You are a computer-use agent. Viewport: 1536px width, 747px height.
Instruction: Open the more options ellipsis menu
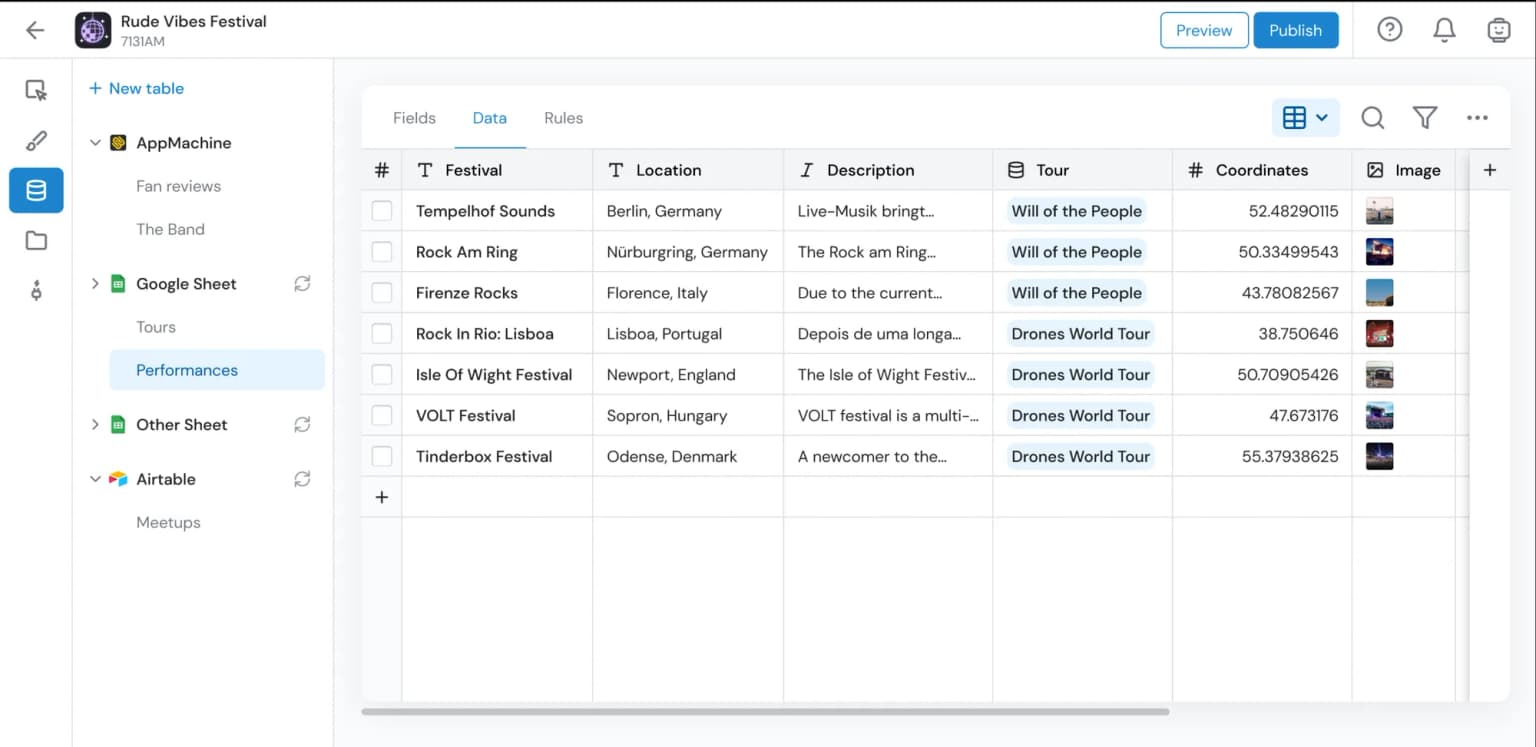(1478, 117)
